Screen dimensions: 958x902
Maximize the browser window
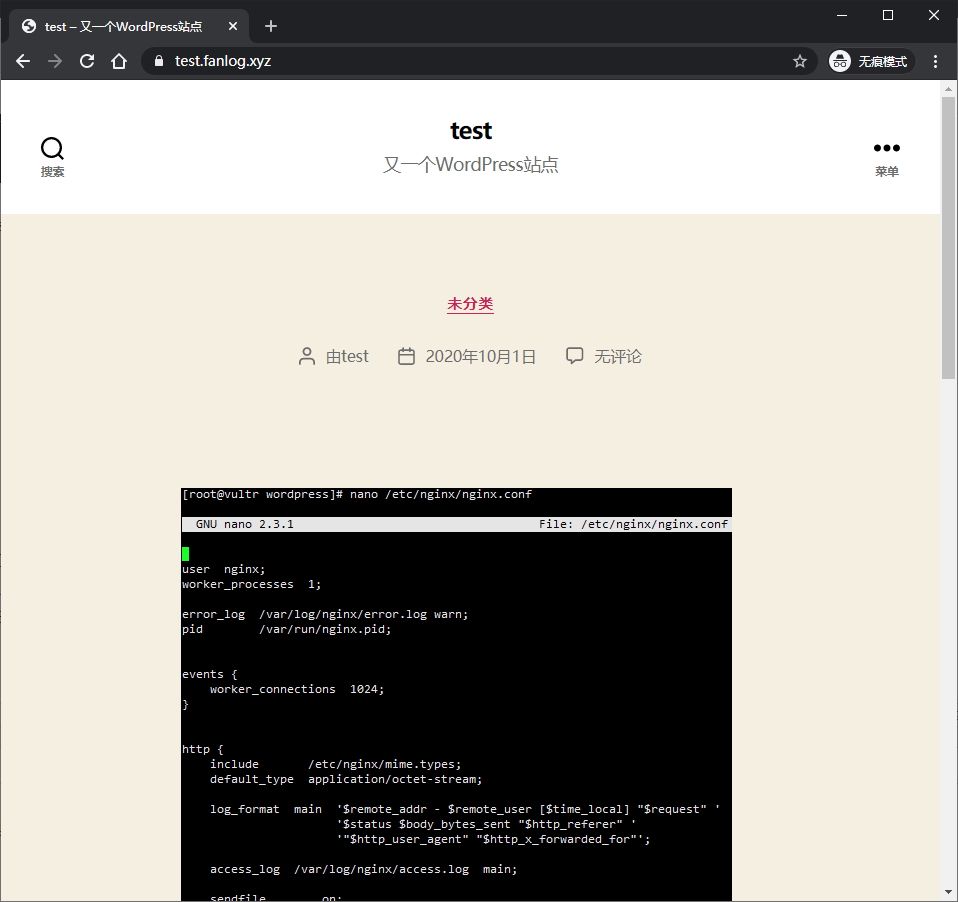click(888, 15)
